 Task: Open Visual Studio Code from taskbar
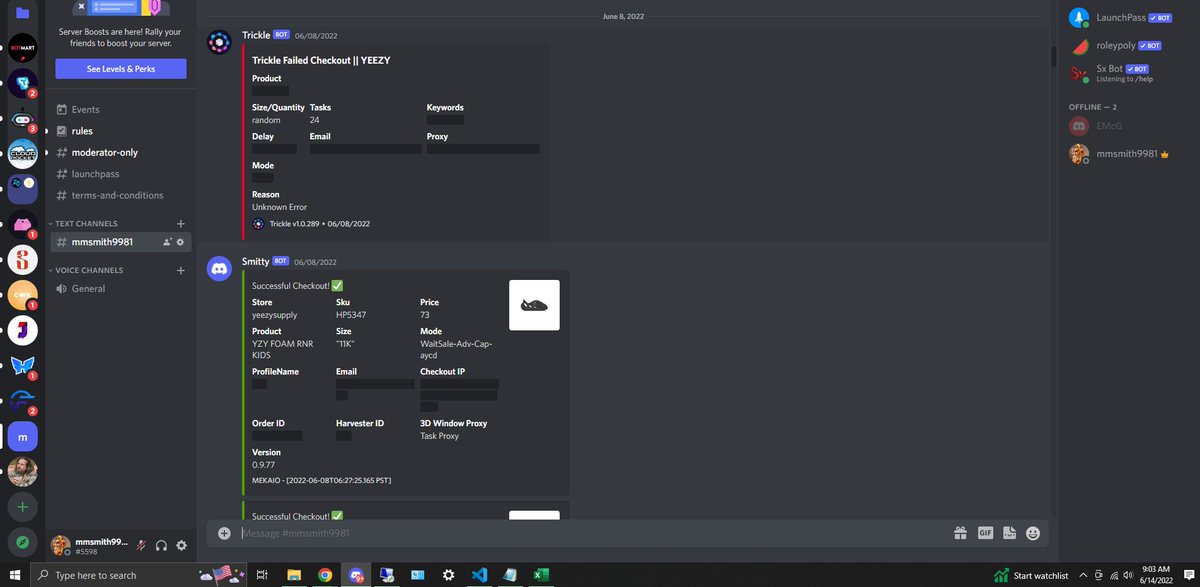(478, 575)
